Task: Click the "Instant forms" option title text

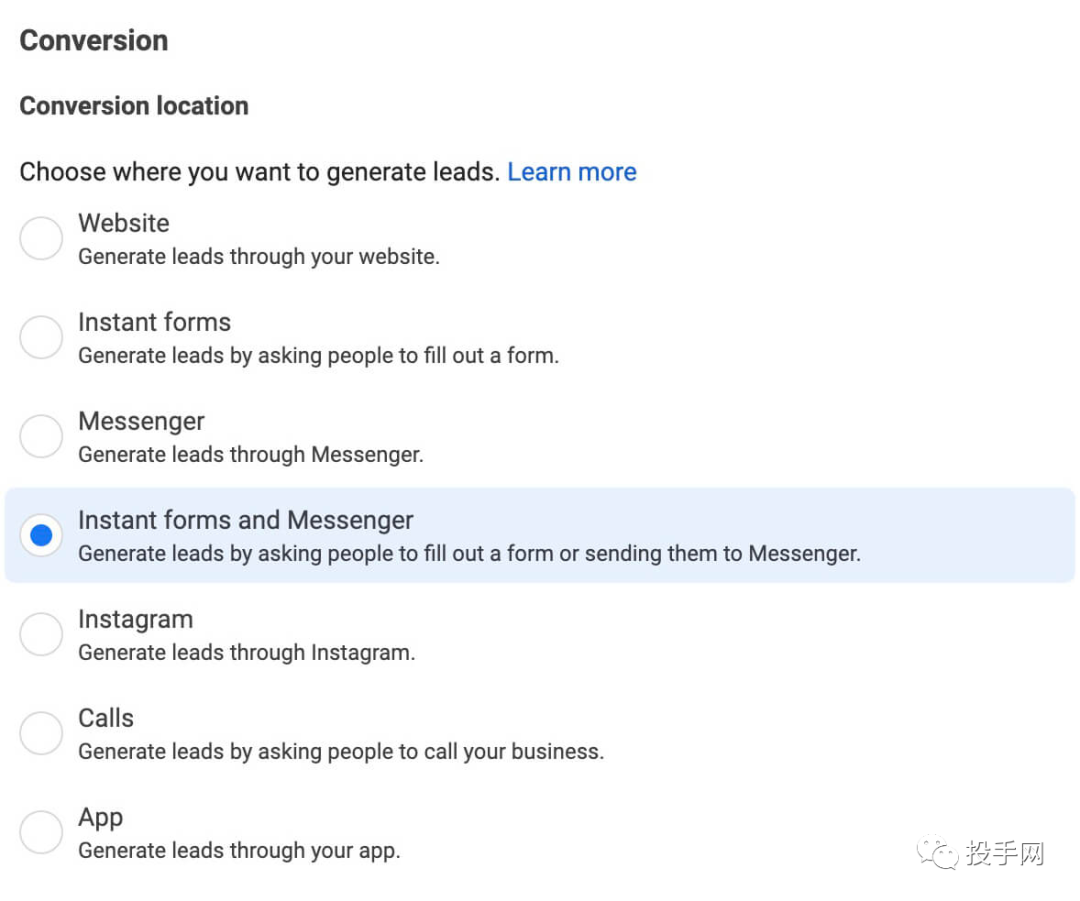Action: pyautogui.click(x=154, y=322)
